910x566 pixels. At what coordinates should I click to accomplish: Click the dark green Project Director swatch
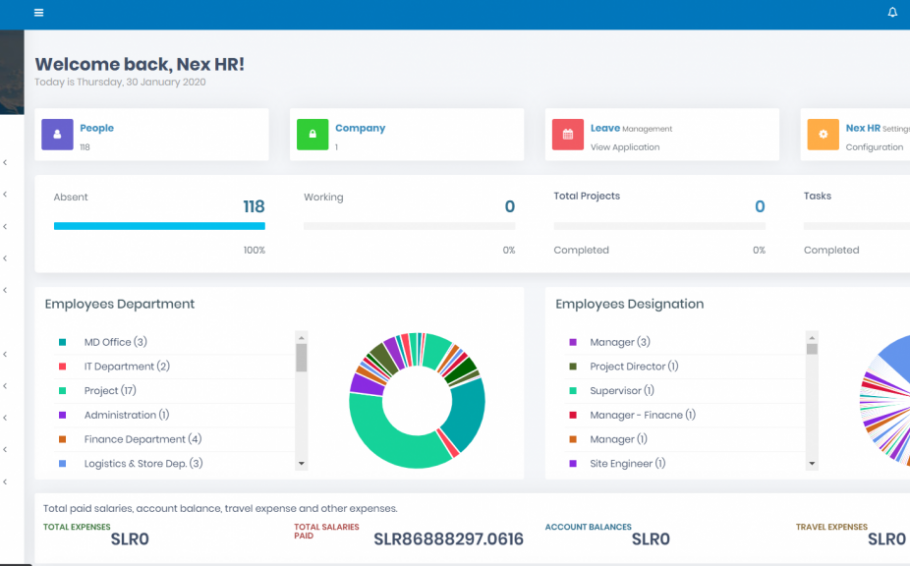pos(573,366)
